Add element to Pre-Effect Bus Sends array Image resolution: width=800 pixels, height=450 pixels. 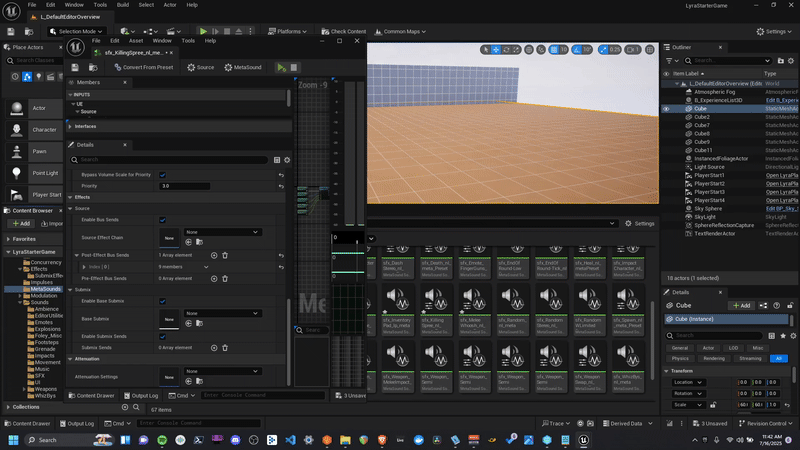tap(214, 279)
